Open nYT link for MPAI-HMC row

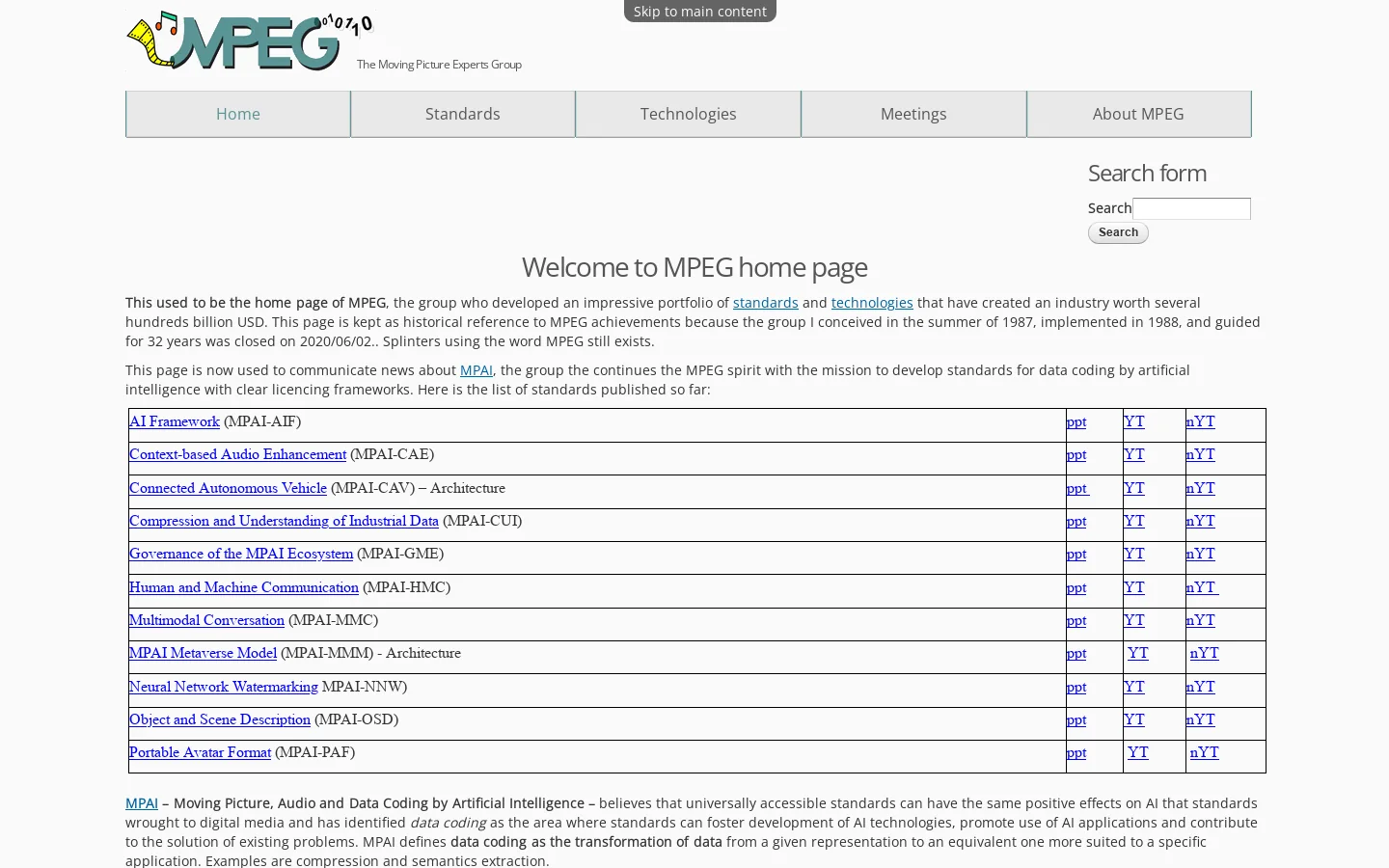[x=1203, y=587]
